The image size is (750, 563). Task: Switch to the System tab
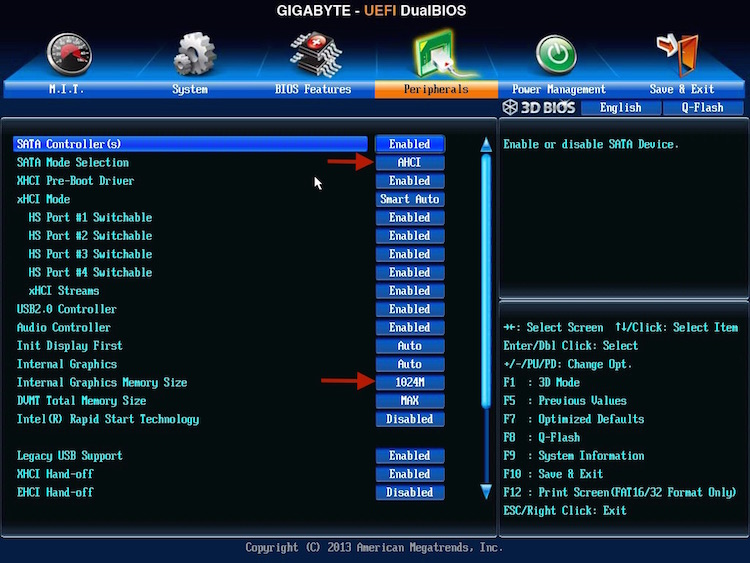[x=190, y=89]
